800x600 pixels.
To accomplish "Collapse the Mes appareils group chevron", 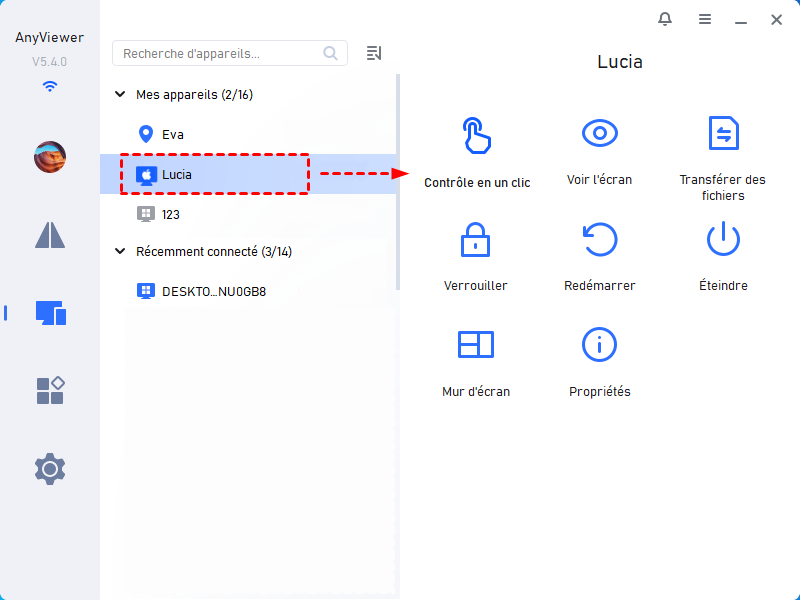I will point(120,94).
